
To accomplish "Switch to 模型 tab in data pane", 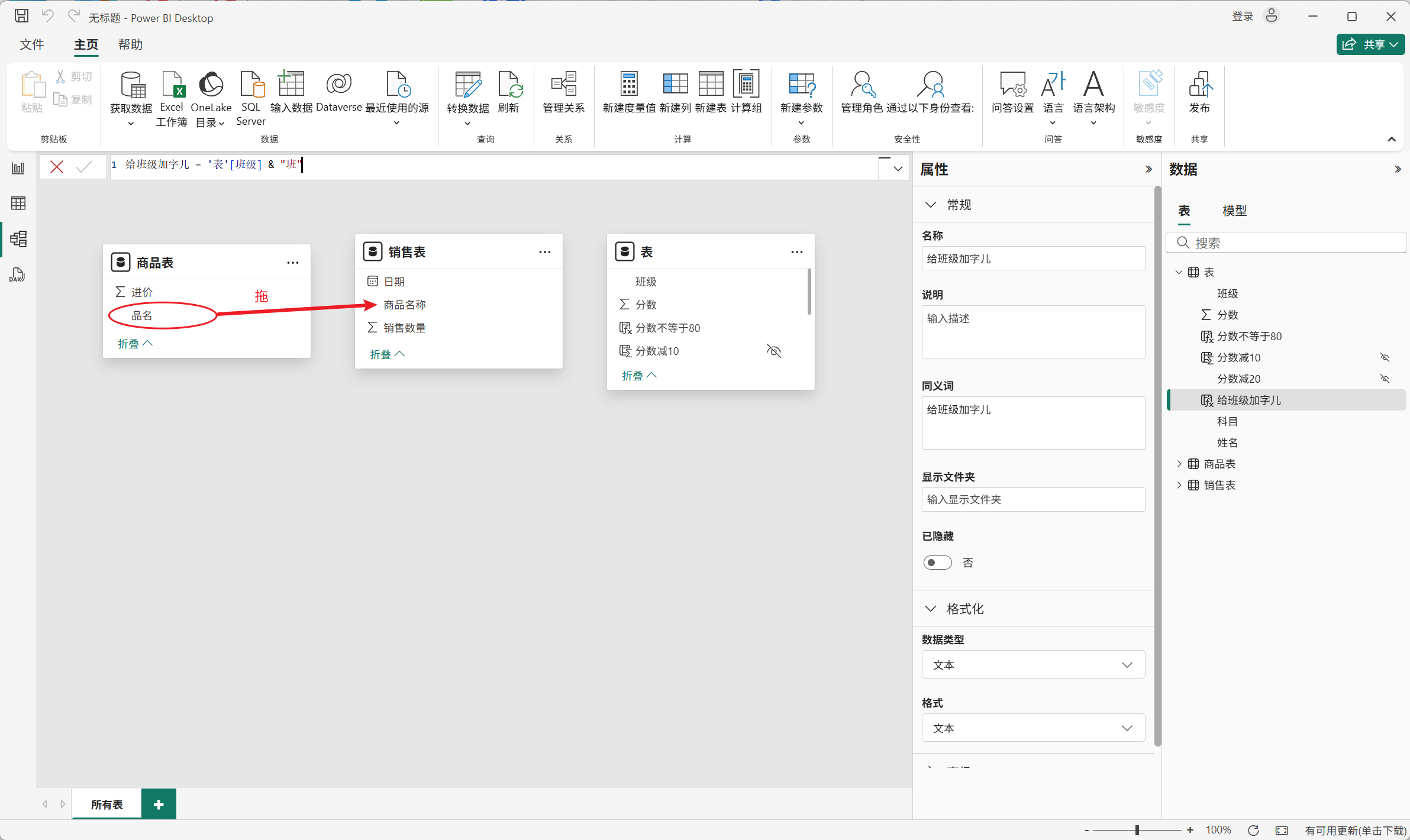I will pos(1234,211).
